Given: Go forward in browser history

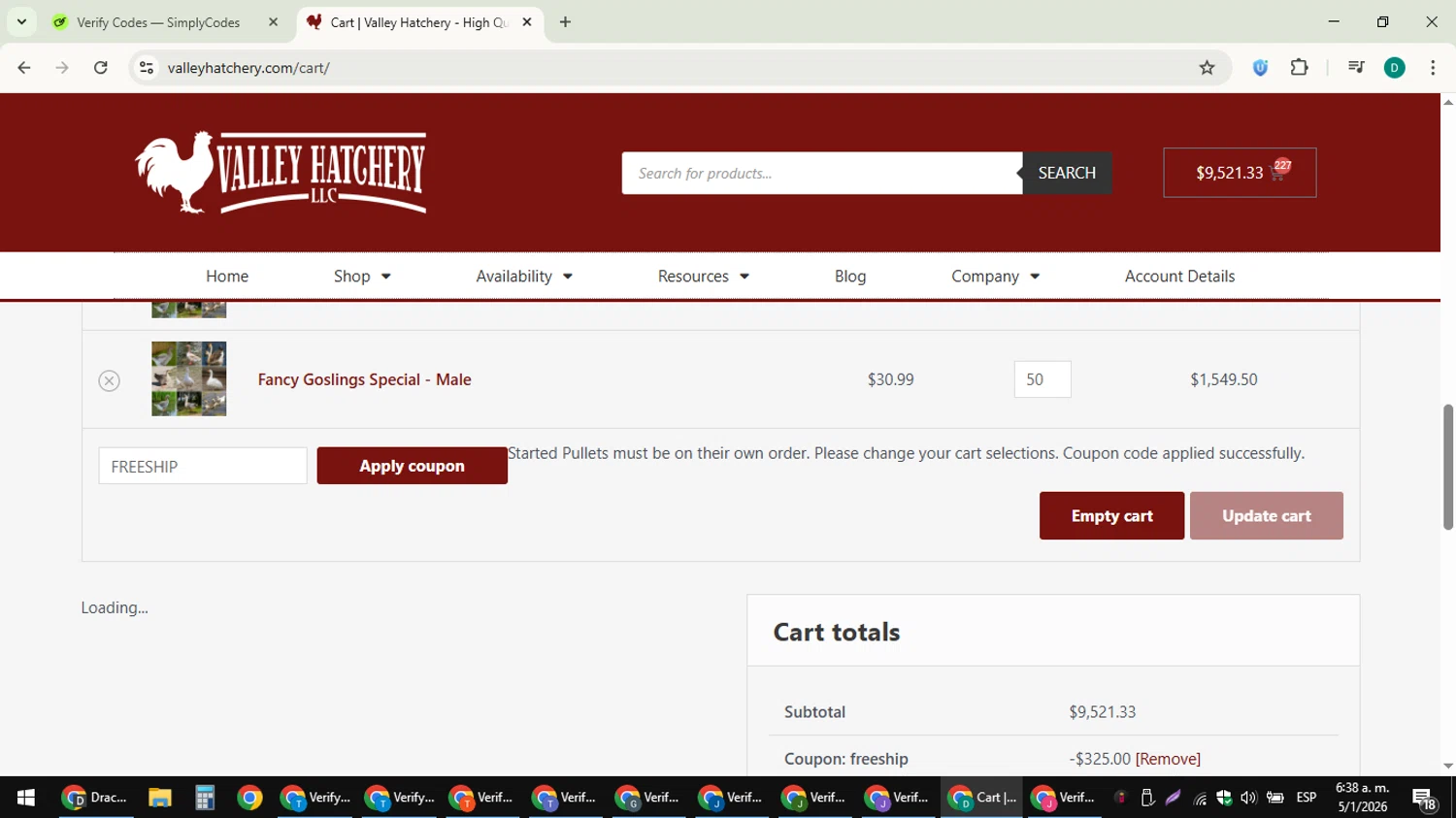Looking at the screenshot, I should (62, 68).
